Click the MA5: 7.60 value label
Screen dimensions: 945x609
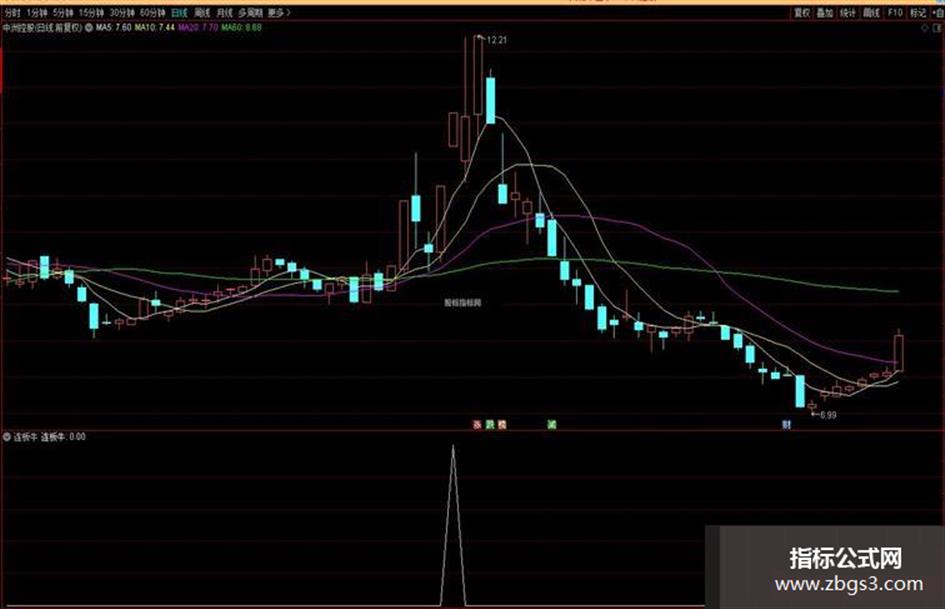point(113,28)
